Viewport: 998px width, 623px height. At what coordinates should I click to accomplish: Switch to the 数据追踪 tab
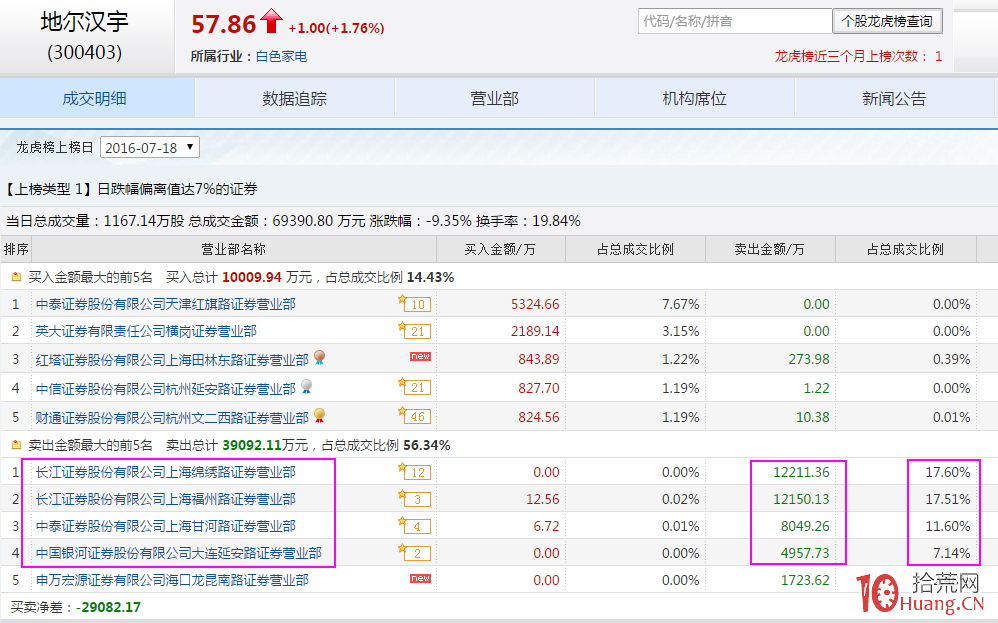point(296,100)
